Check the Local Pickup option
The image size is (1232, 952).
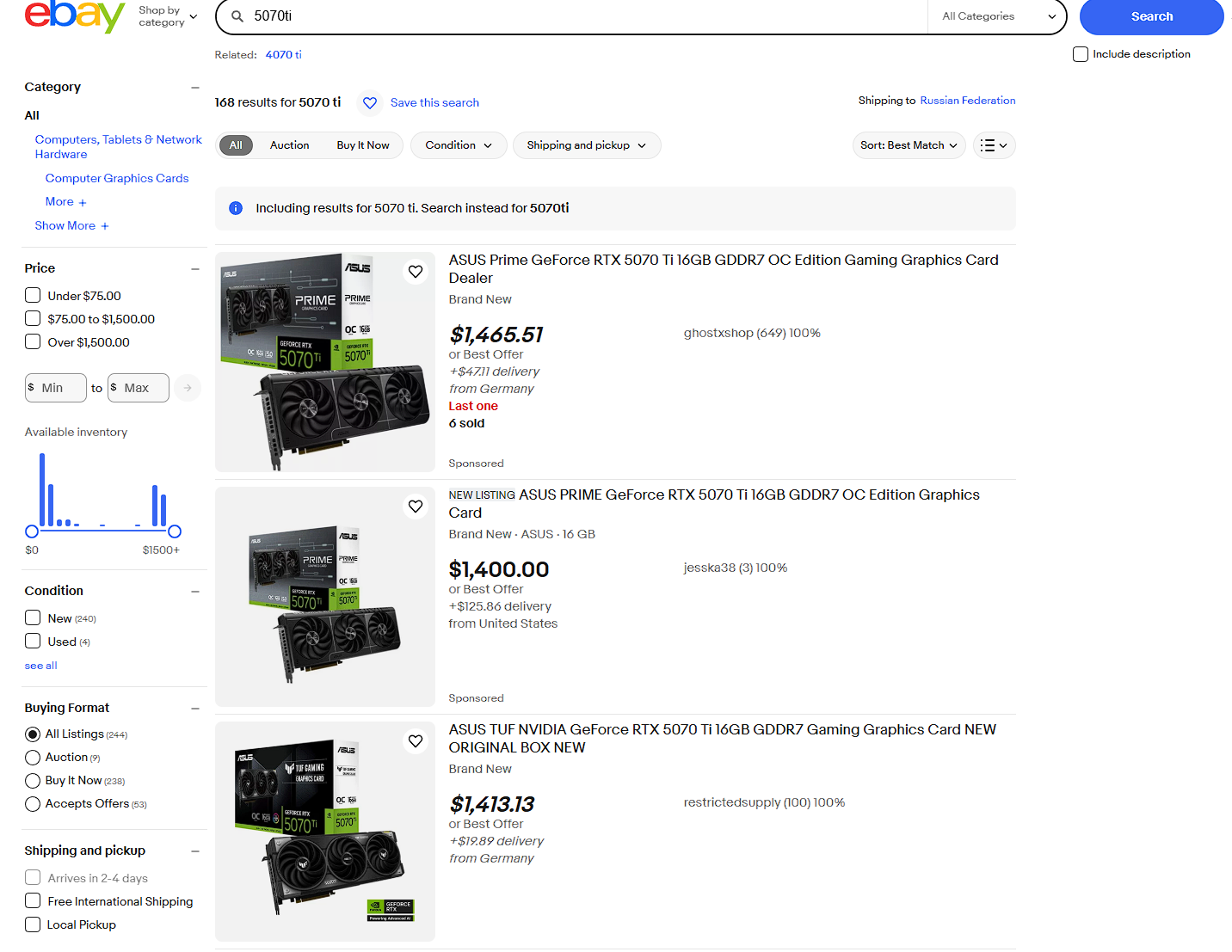(33, 924)
